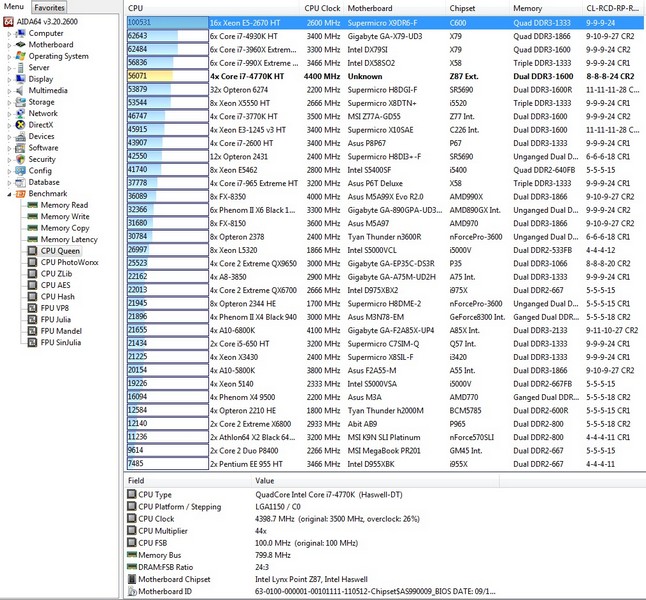The width and height of the screenshot is (646, 600).
Task: Select the Database icon in tree
Action: click(x=20, y=182)
